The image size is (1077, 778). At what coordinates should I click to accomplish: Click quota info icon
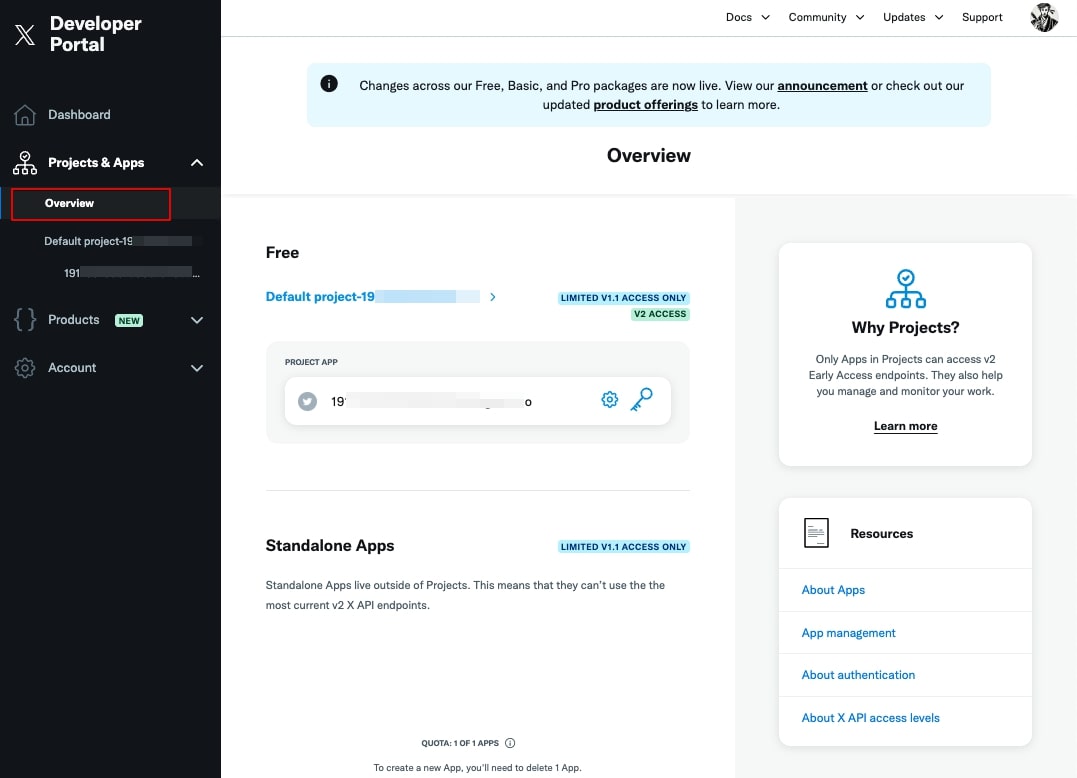pos(510,743)
